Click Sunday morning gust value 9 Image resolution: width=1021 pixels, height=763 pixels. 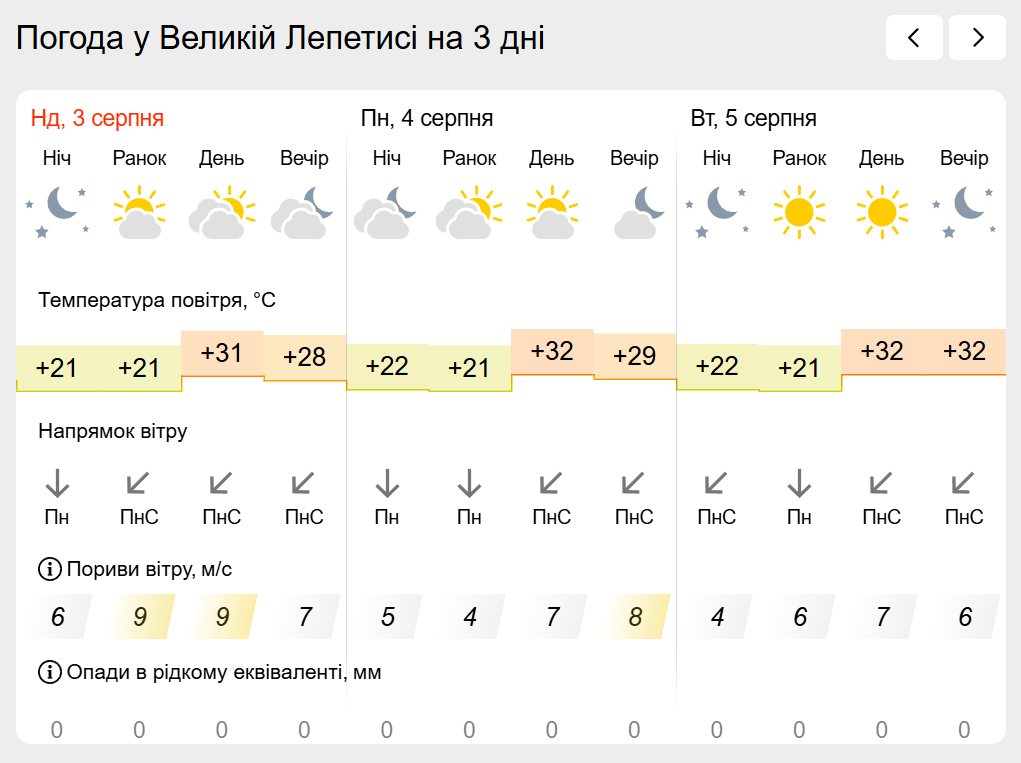click(x=140, y=617)
